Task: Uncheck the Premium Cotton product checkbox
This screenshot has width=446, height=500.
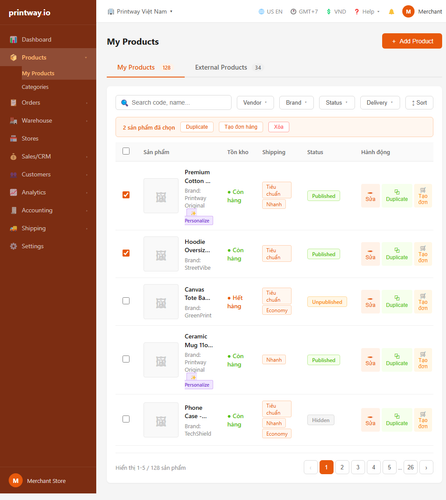Action: click(x=126, y=195)
